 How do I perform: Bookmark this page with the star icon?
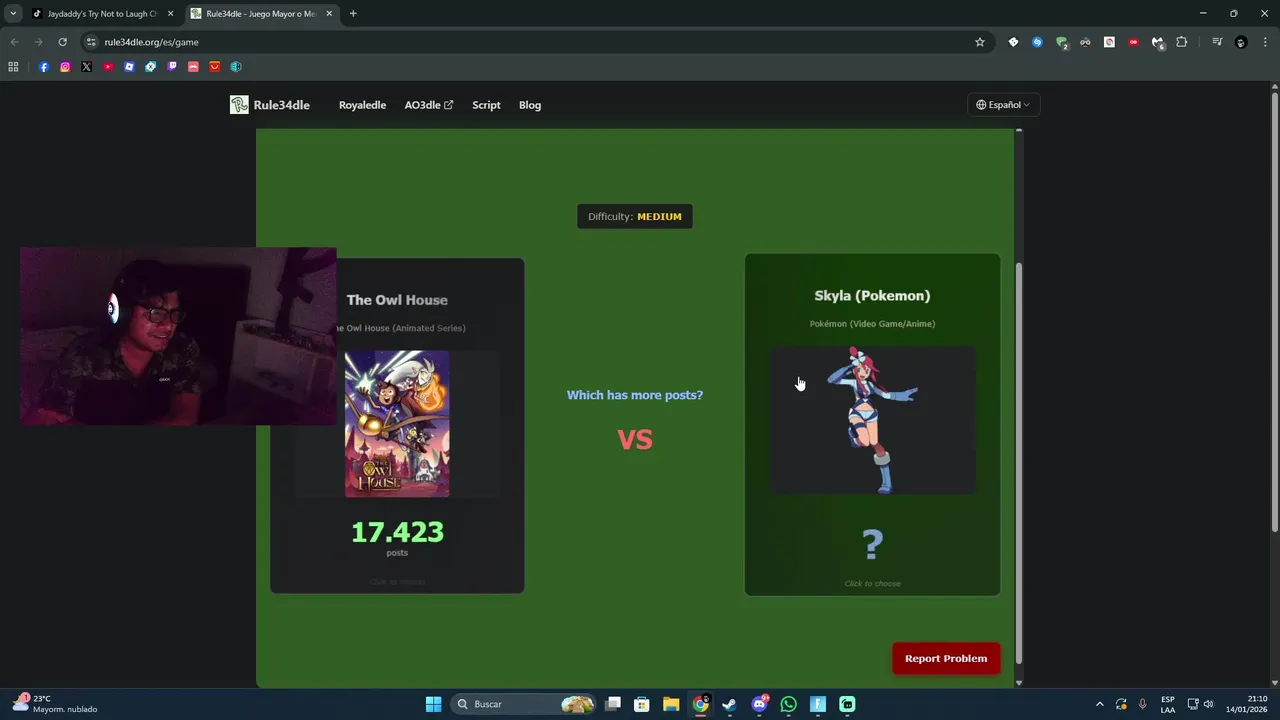[x=980, y=42]
